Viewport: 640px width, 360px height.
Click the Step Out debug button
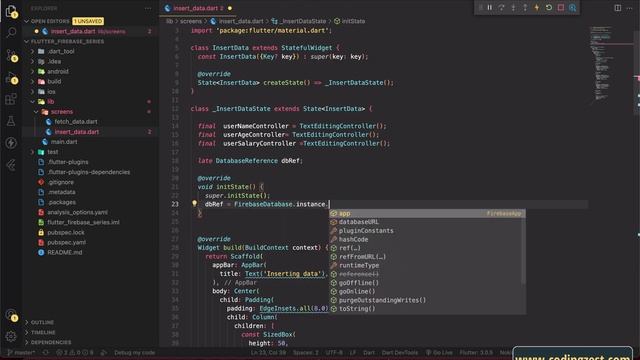(x=525, y=8)
